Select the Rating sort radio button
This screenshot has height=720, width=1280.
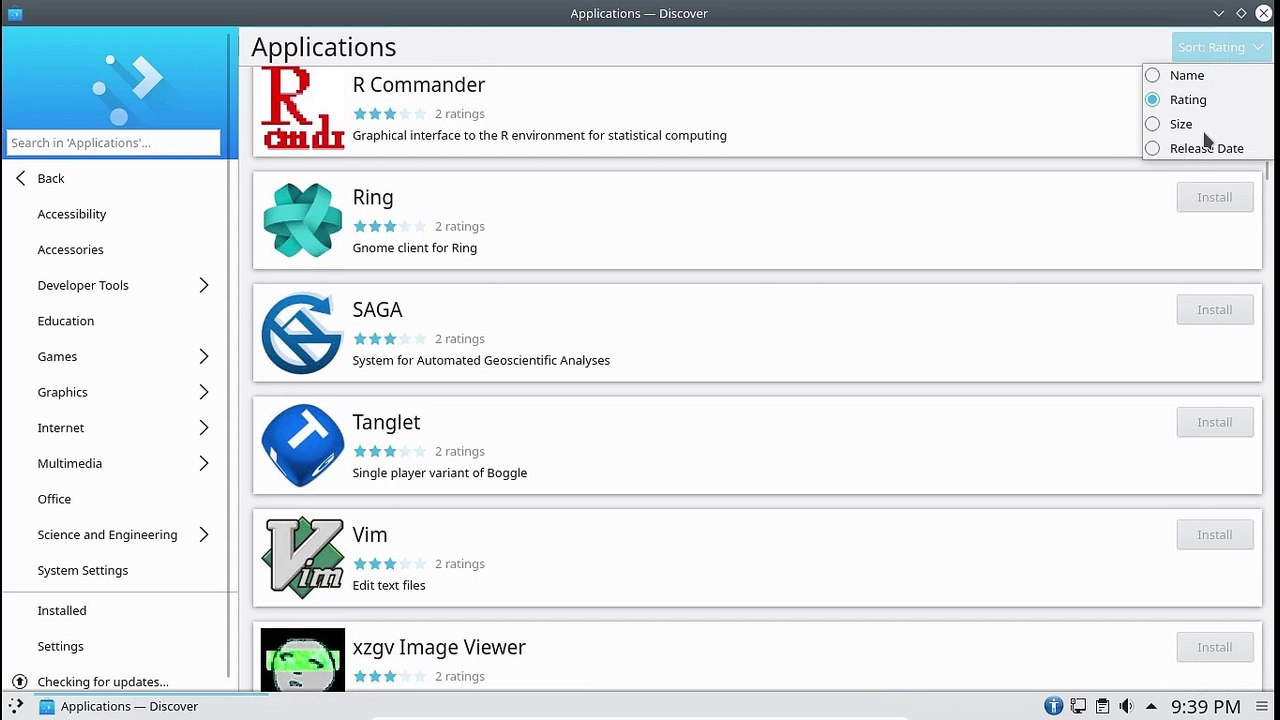point(1153,100)
